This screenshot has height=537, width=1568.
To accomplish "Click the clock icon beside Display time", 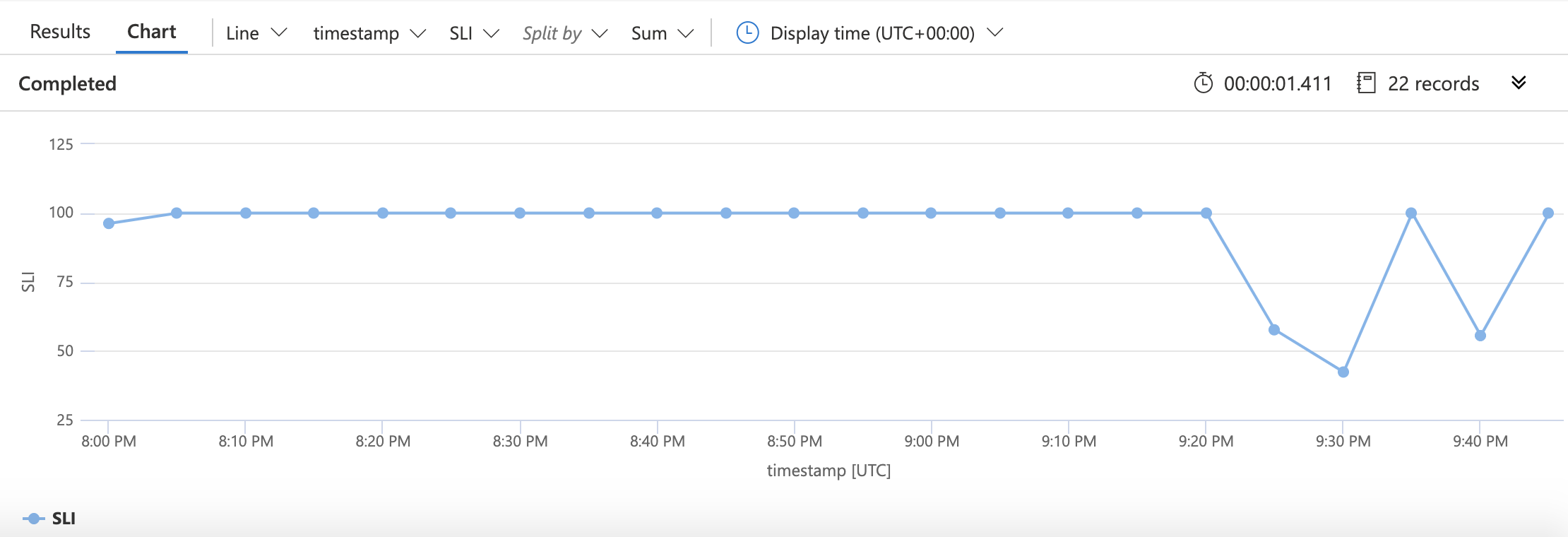I will click(747, 33).
